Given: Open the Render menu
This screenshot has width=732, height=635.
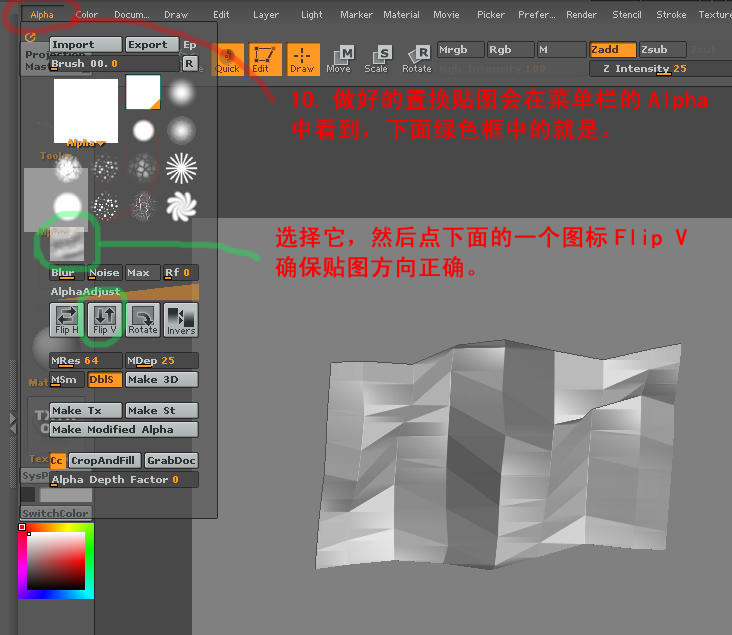Looking at the screenshot, I should 581,15.
